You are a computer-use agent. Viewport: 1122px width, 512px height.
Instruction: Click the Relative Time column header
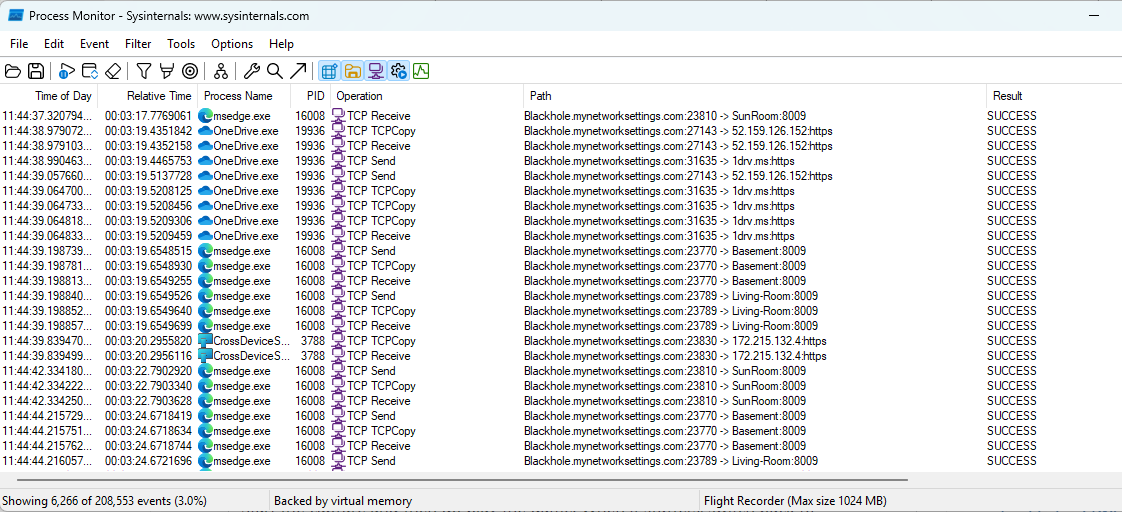147,96
